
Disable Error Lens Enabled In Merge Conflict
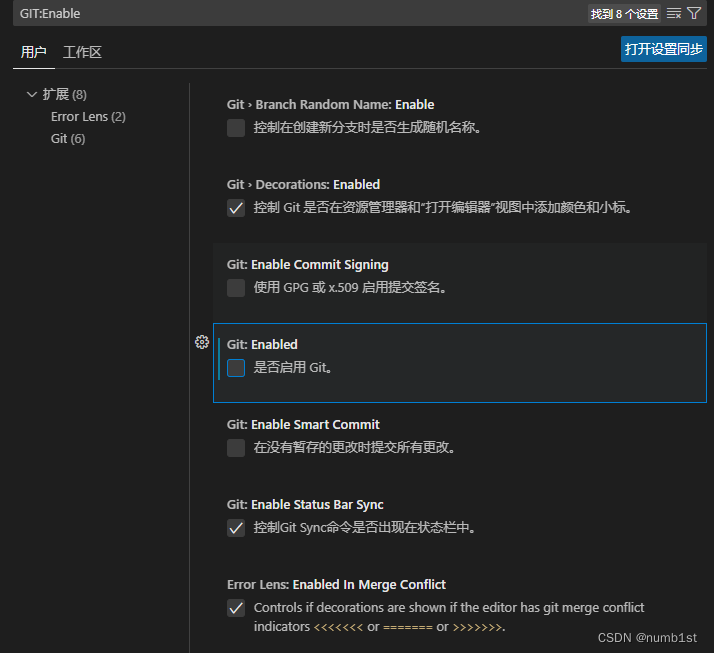coord(236,608)
